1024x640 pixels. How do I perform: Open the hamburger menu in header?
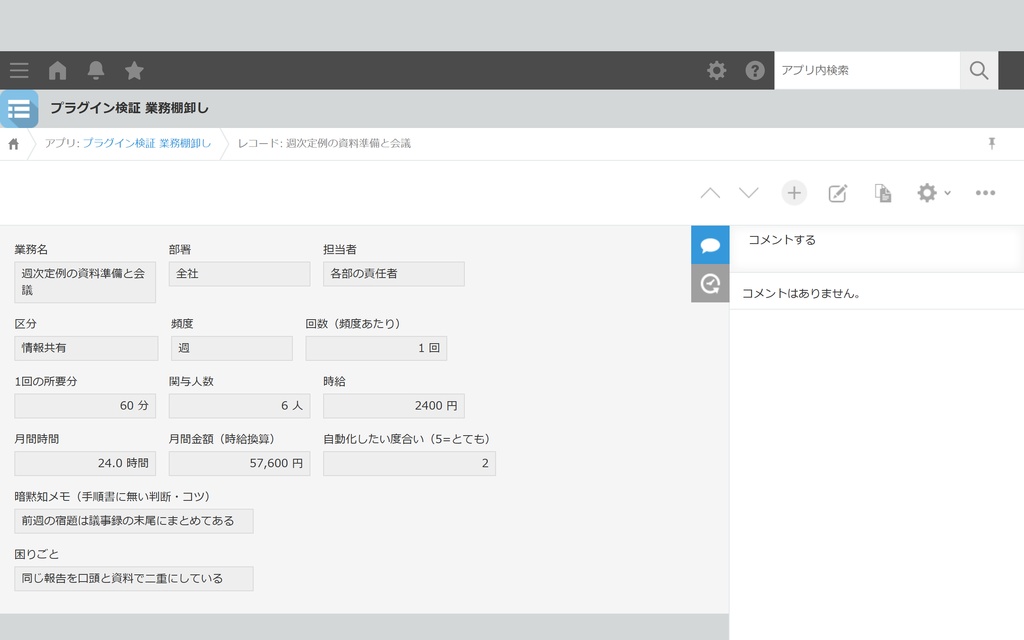tap(19, 71)
